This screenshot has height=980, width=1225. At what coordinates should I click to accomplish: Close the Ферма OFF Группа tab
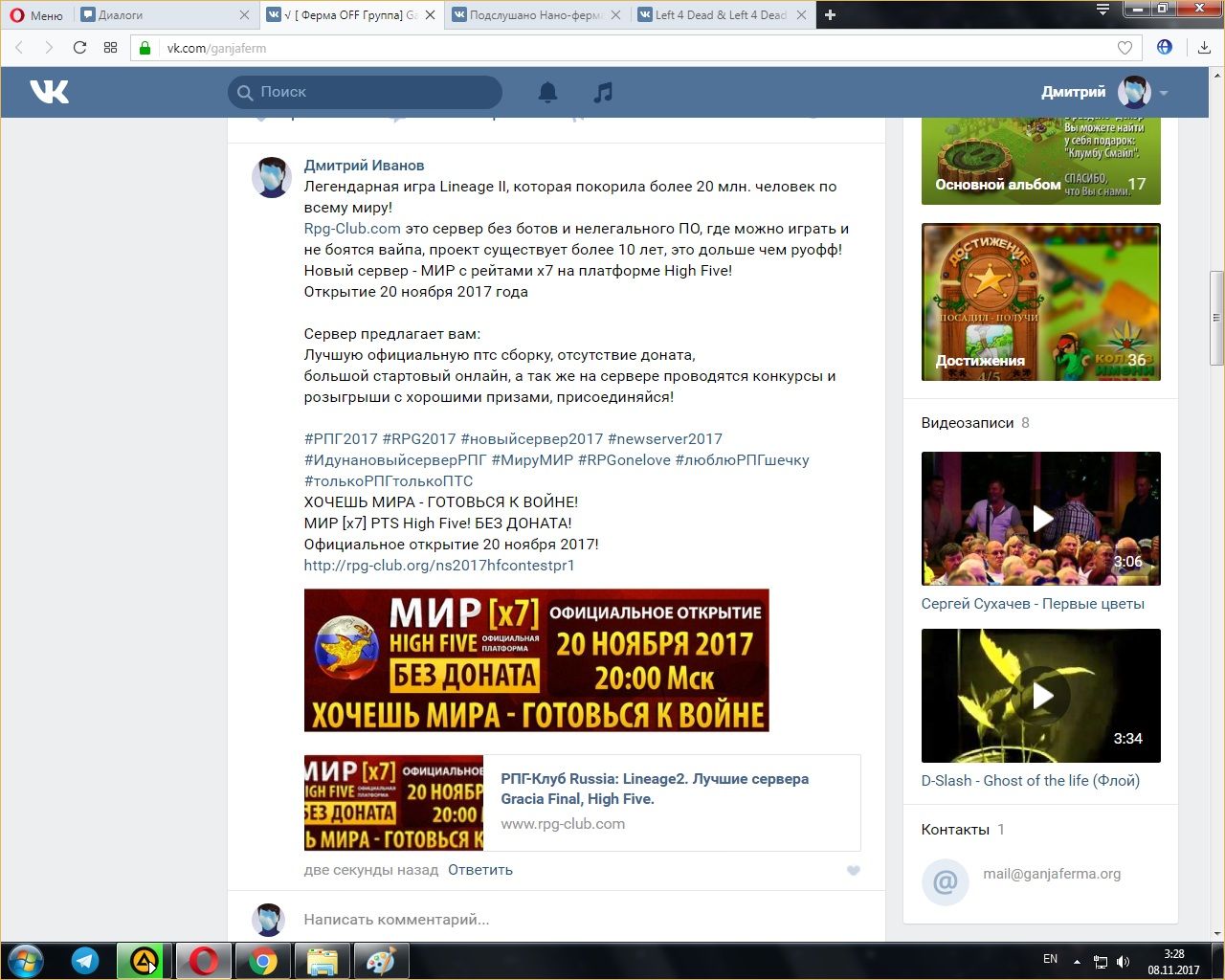[430, 15]
